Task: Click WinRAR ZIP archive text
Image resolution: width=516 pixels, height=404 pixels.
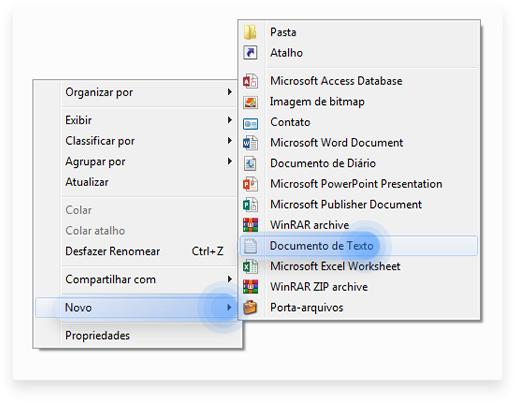Action: click(x=319, y=287)
